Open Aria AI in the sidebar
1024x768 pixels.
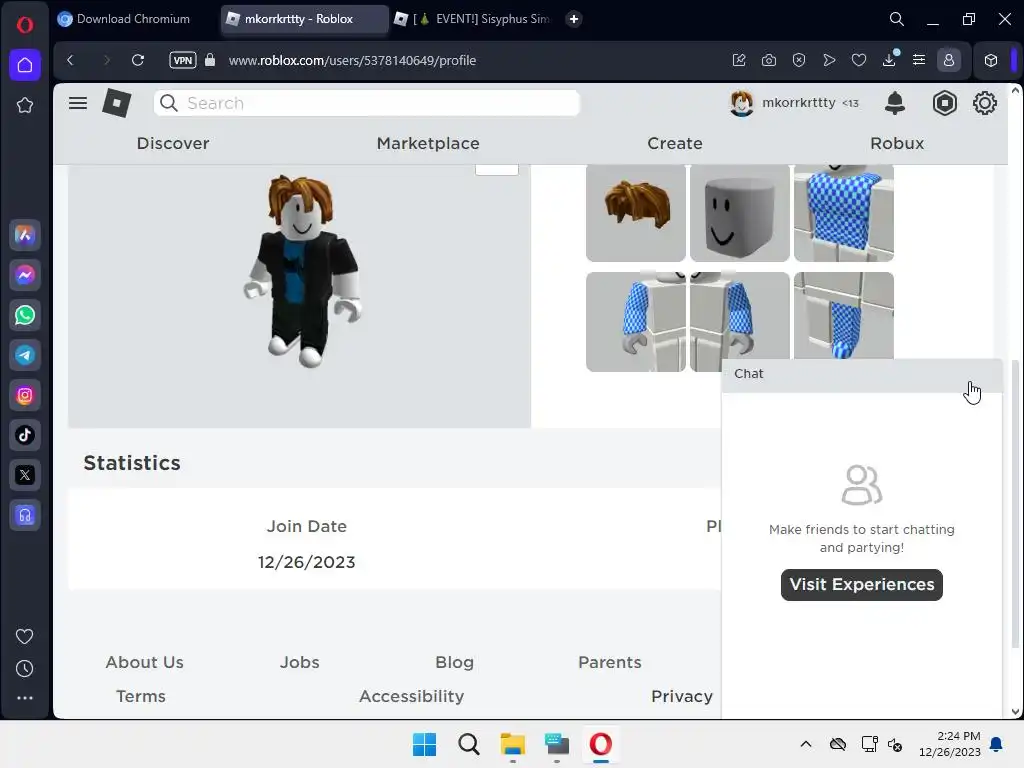(x=25, y=235)
